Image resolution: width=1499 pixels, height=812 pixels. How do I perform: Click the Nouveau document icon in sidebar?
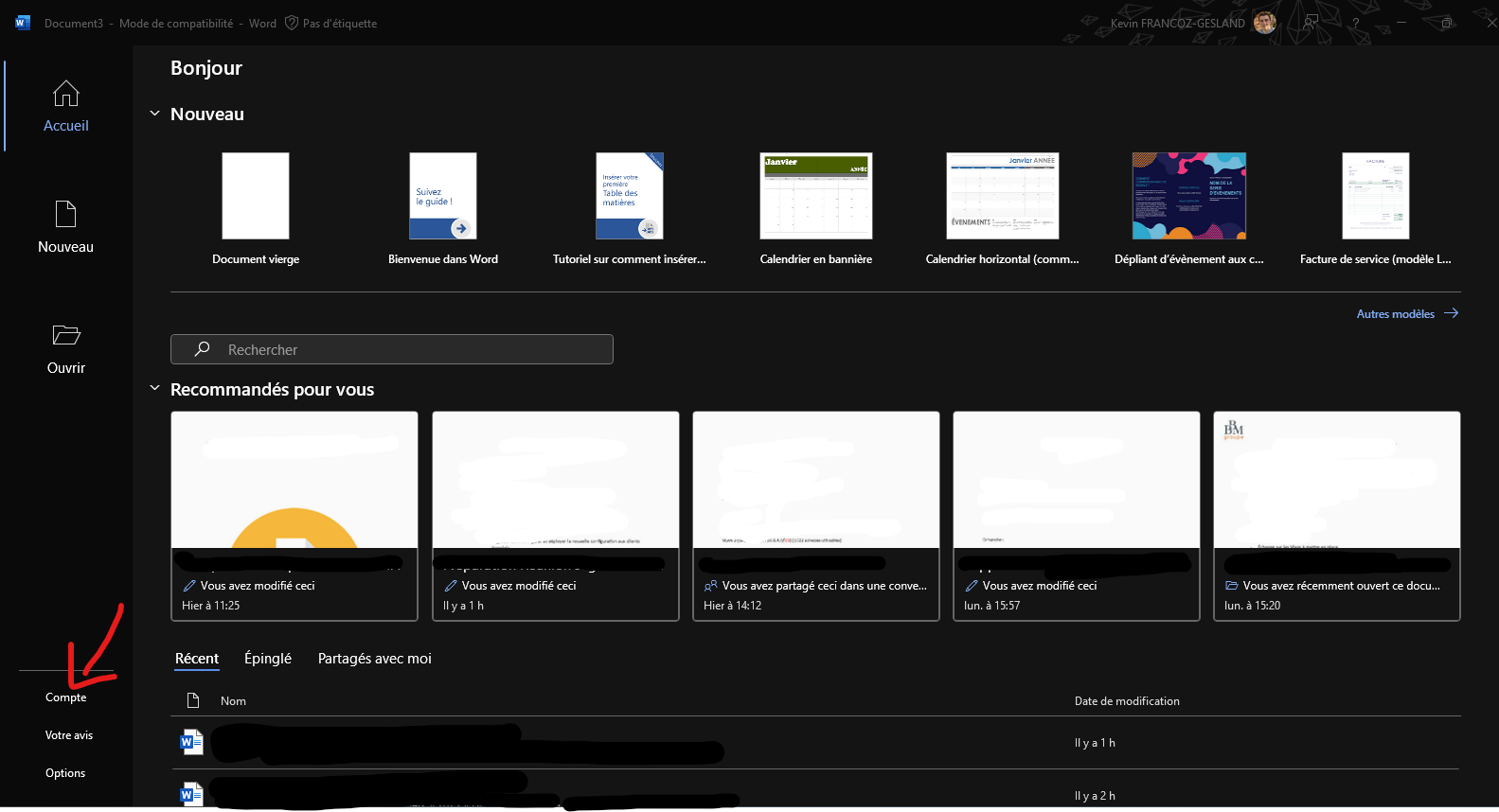(65, 214)
